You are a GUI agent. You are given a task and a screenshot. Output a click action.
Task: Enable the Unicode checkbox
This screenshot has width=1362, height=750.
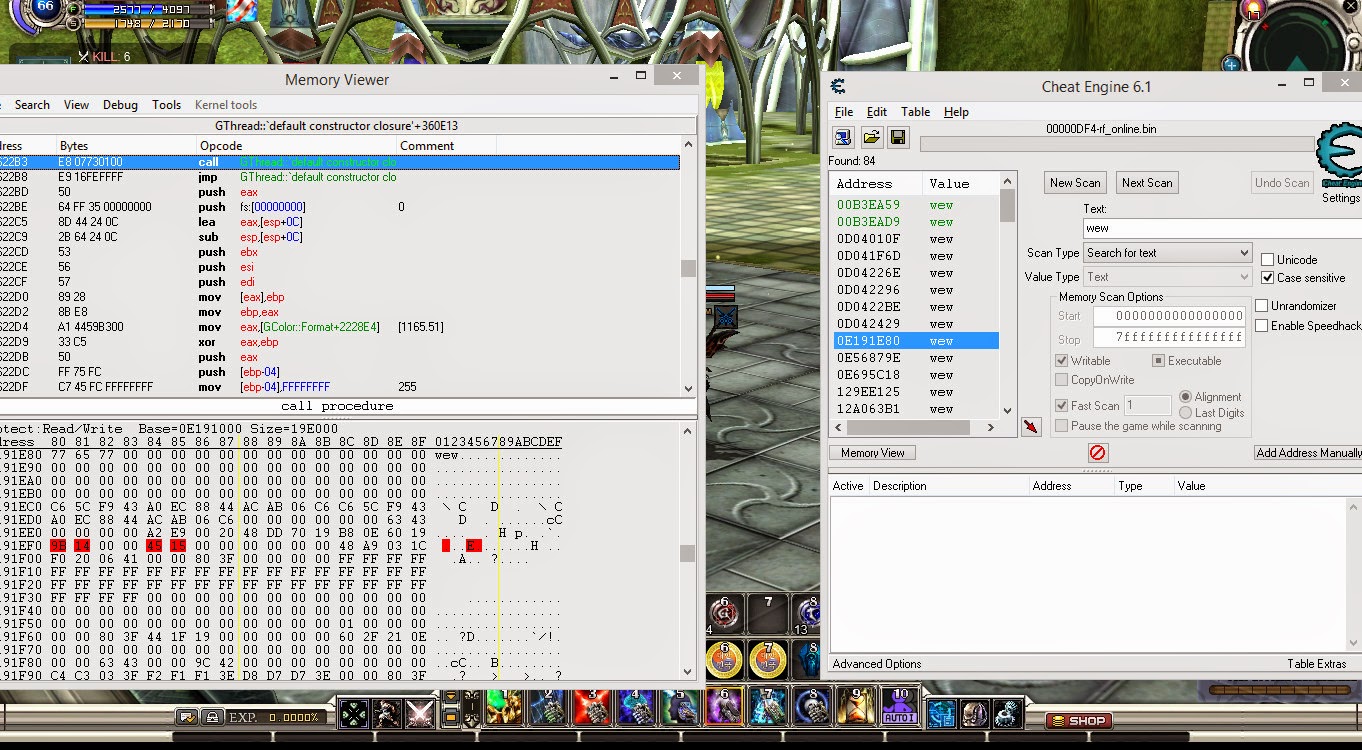tap(1268, 260)
